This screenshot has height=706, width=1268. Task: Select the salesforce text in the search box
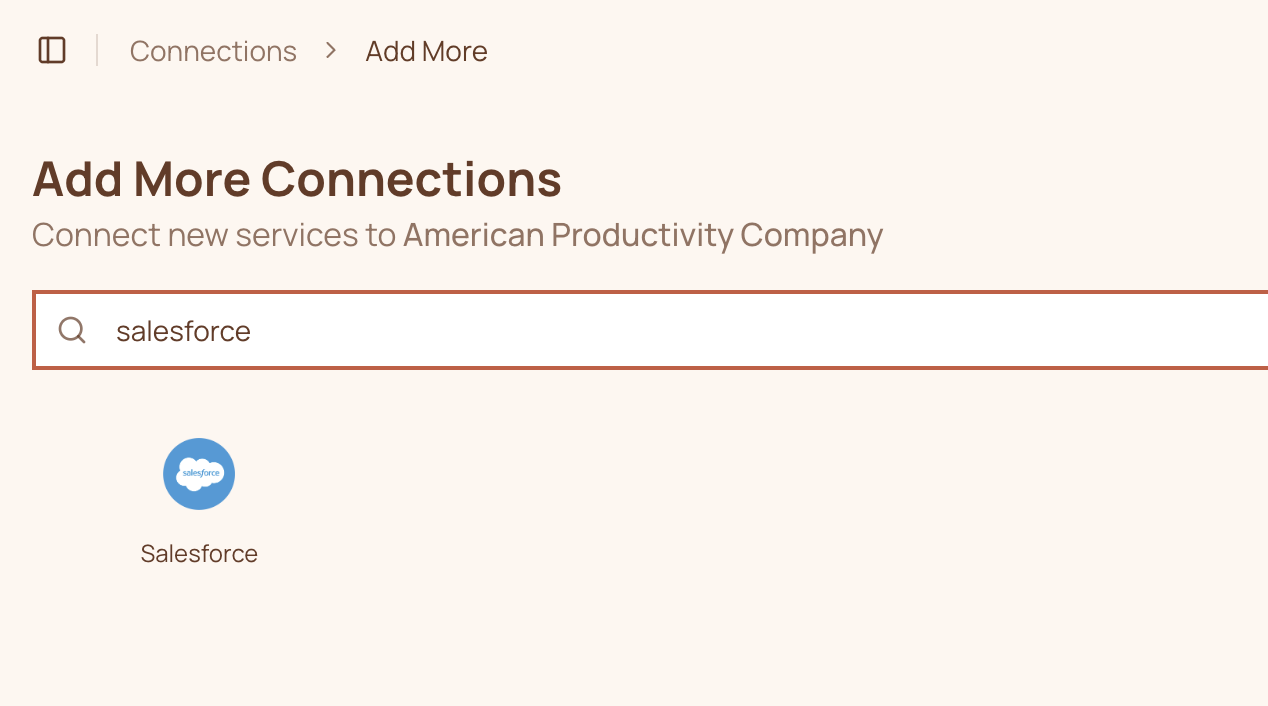pyautogui.click(x=184, y=329)
